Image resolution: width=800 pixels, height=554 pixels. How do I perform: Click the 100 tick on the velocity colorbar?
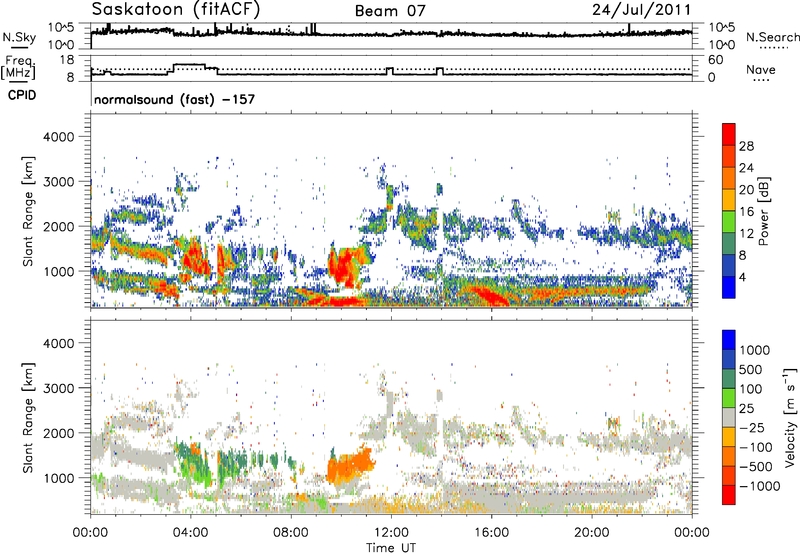click(x=751, y=389)
